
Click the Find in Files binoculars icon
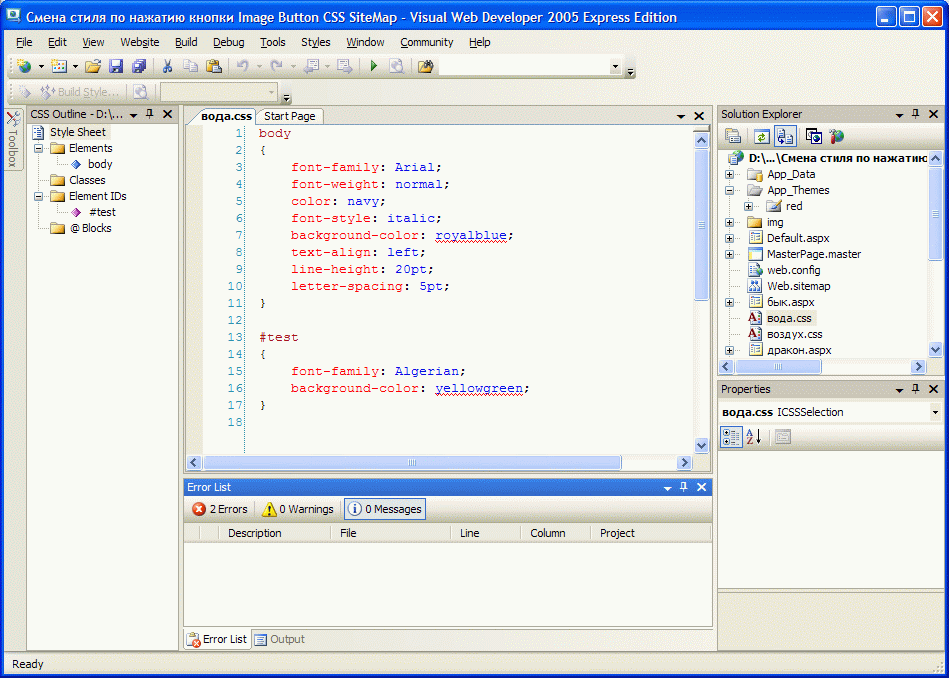click(x=425, y=66)
